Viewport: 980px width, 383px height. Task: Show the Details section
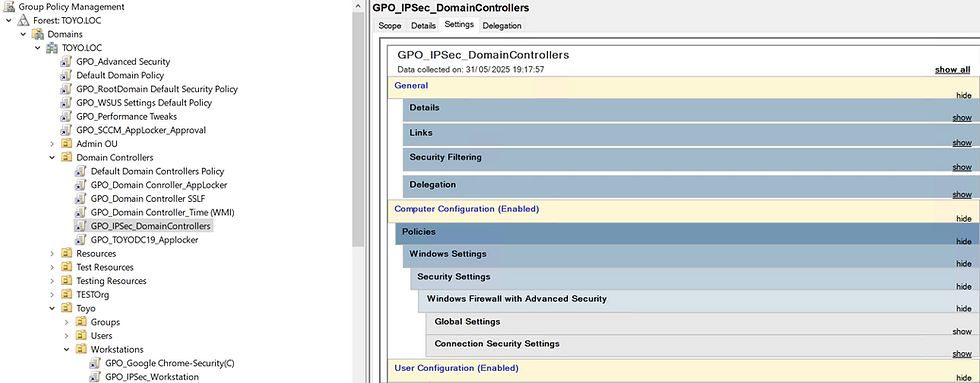pyautogui.click(x=962, y=117)
